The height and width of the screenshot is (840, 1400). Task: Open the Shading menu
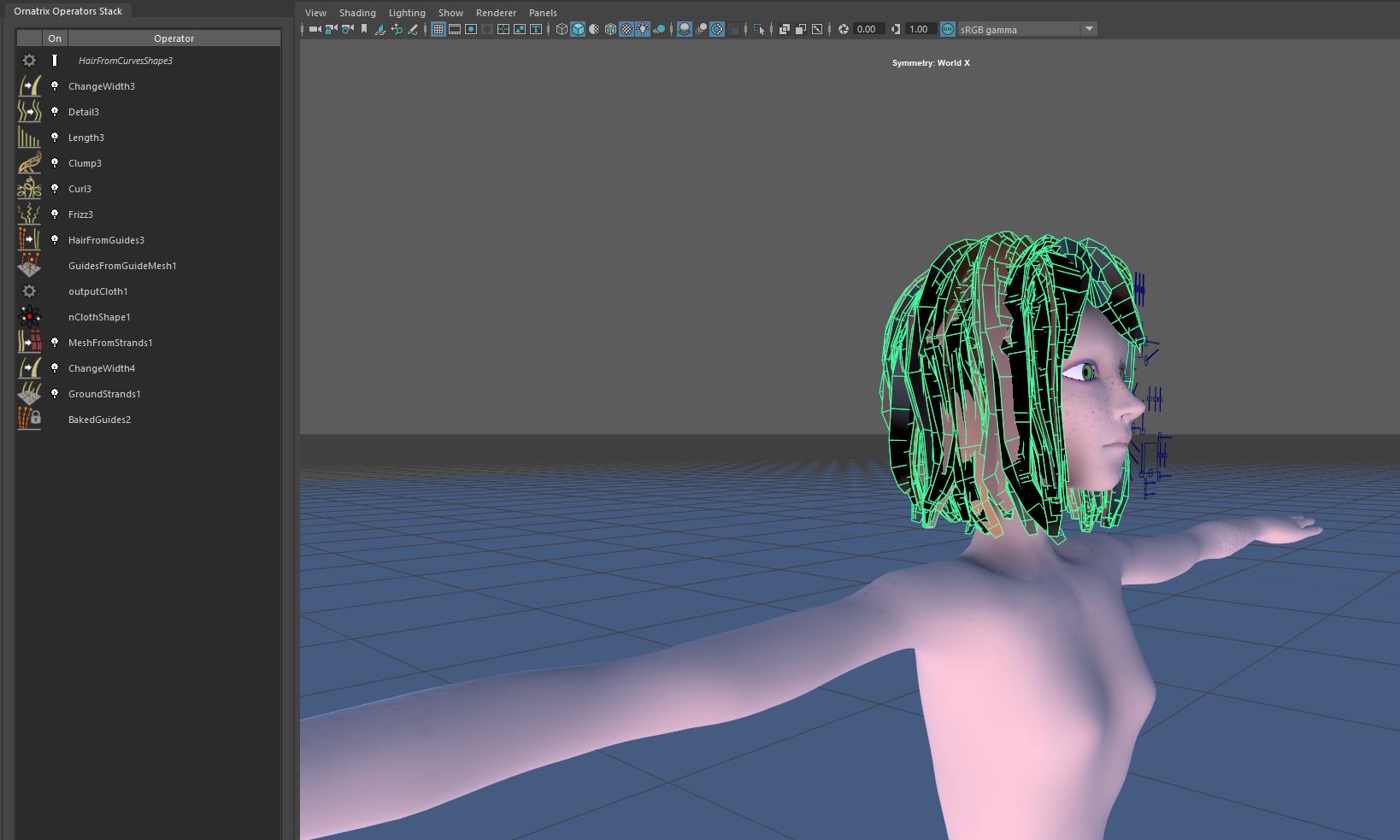coord(357,13)
